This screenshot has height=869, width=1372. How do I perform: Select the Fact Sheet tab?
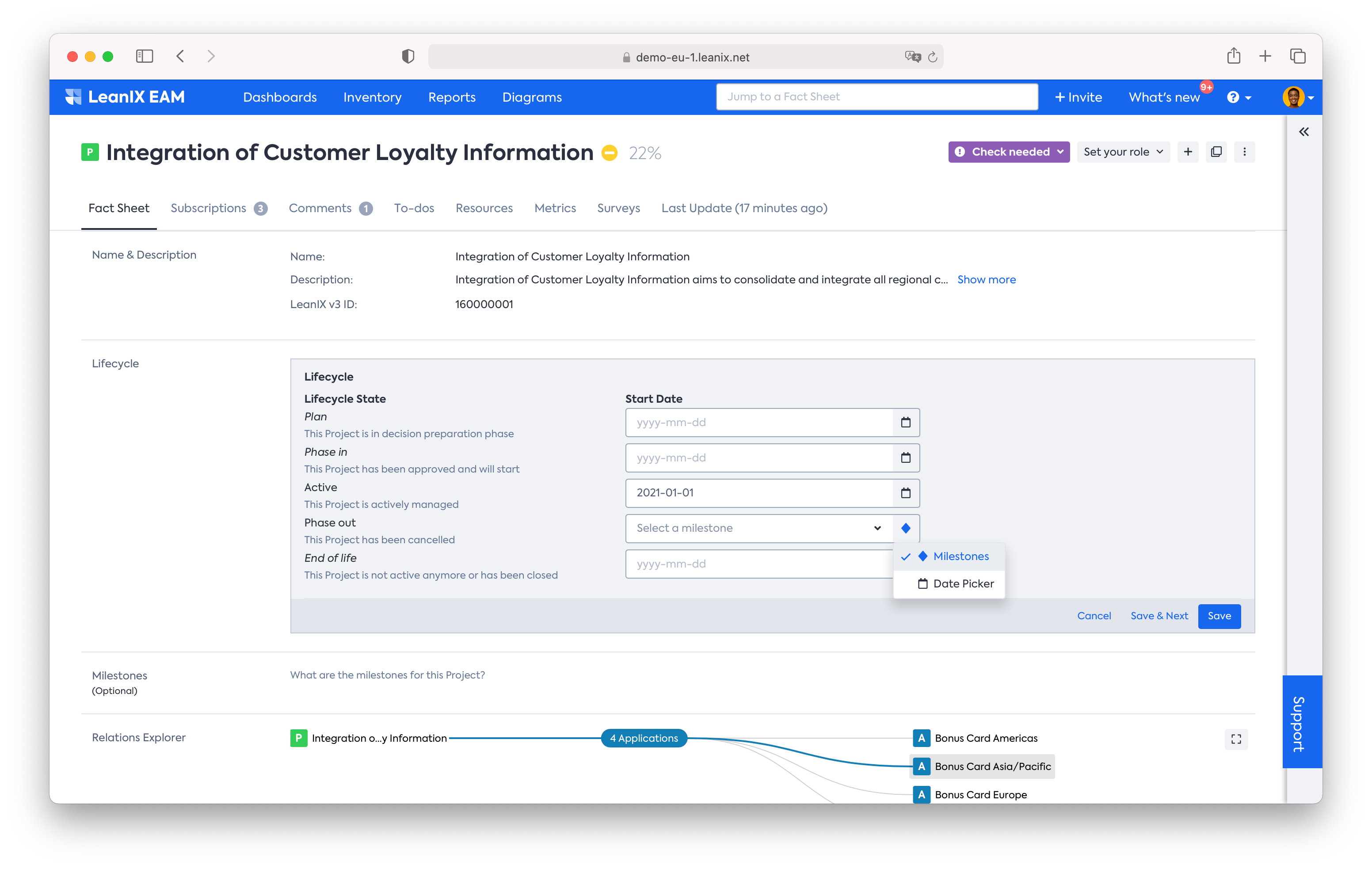click(118, 209)
